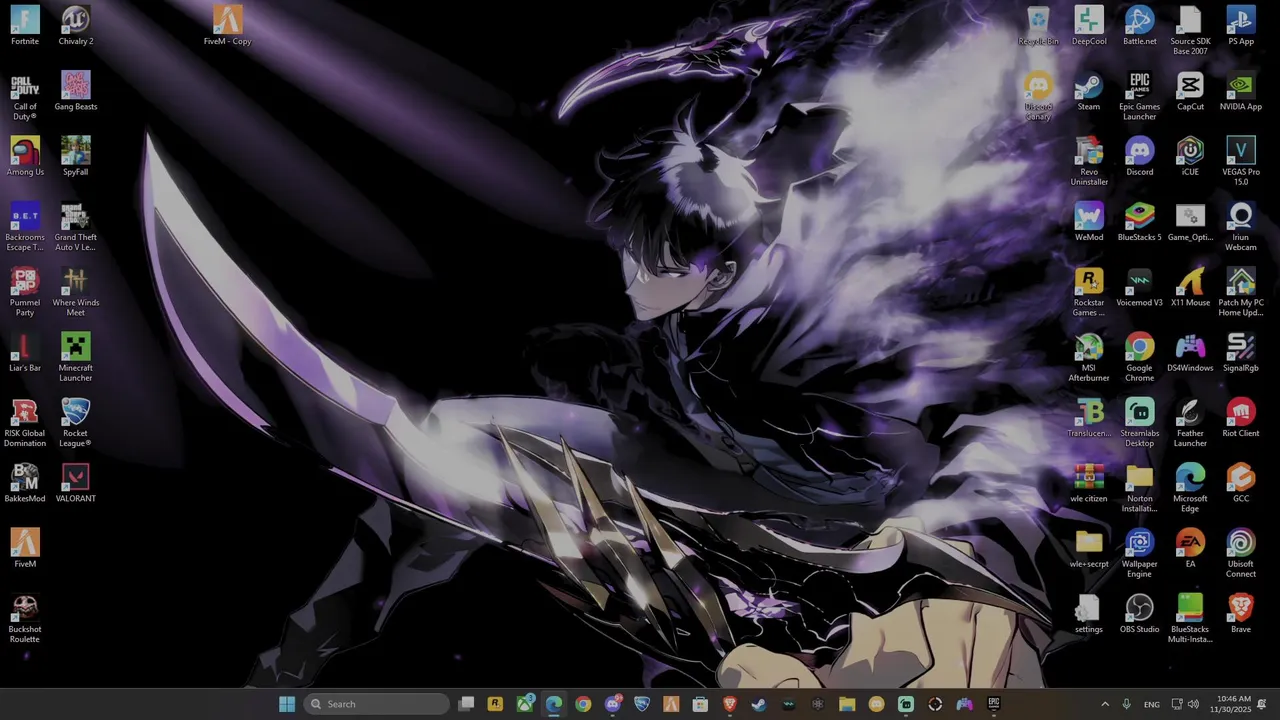The height and width of the screenshot is (720, 1280).
Task: Open the Fortnite desktop shortcut
Action: coord(25,26)
